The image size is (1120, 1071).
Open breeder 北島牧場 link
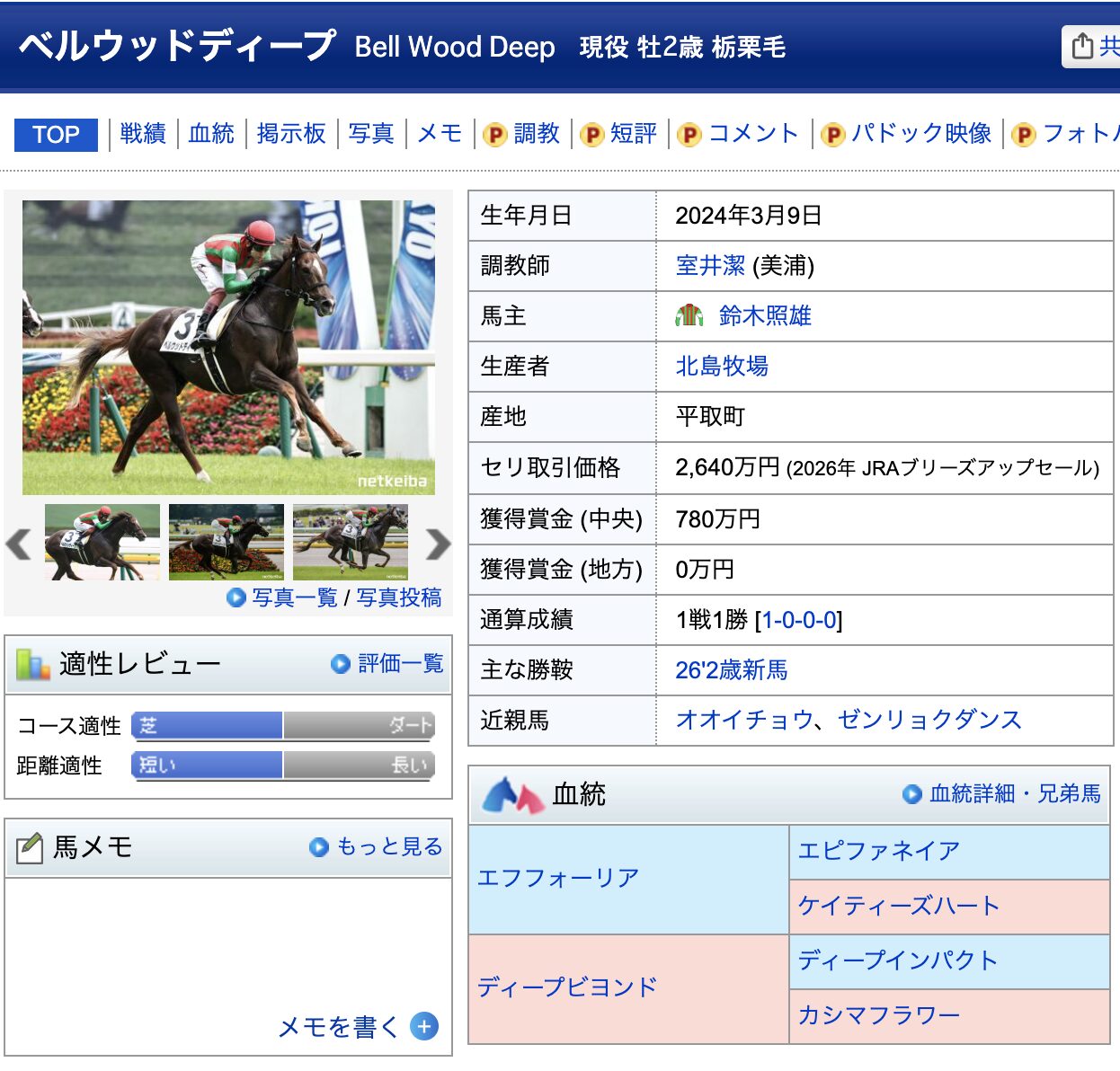[722, 366]
